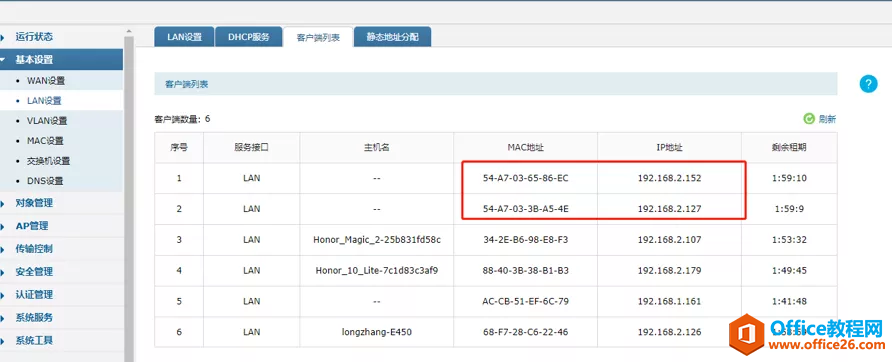Click IP address 192.168.2.152

point(670,178)
